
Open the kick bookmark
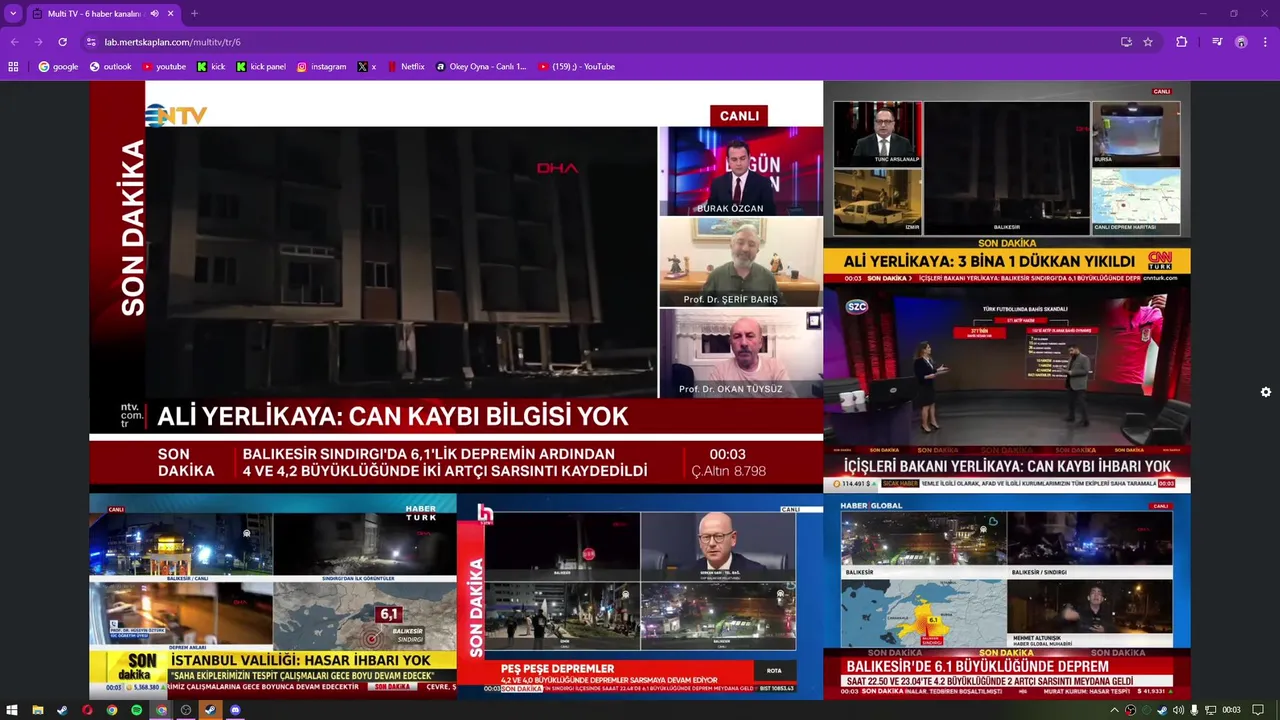coord(211,67)
